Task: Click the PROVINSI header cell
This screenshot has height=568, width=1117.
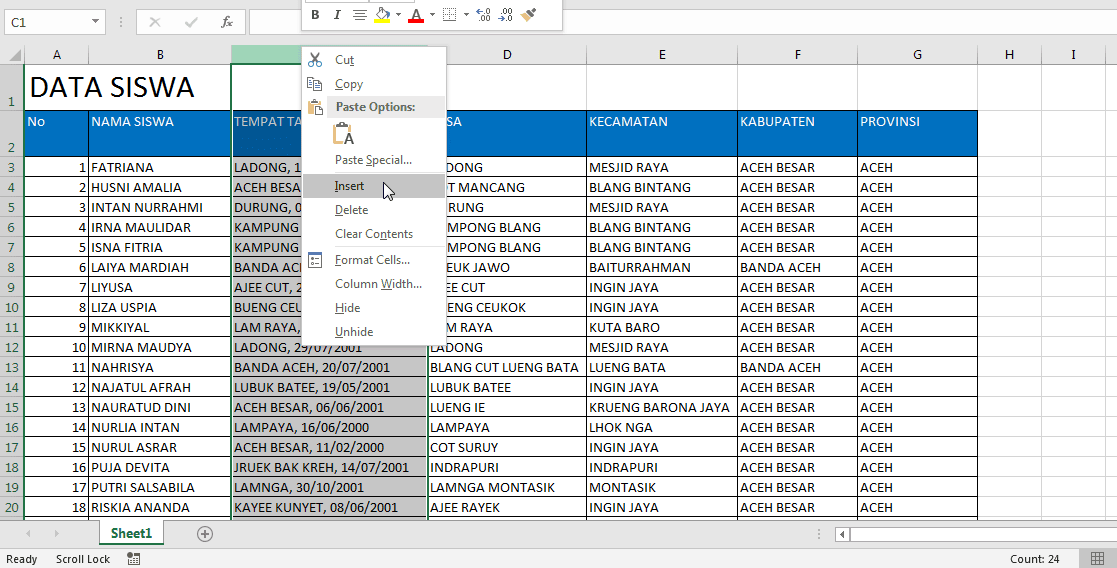Action: (917, 133)
